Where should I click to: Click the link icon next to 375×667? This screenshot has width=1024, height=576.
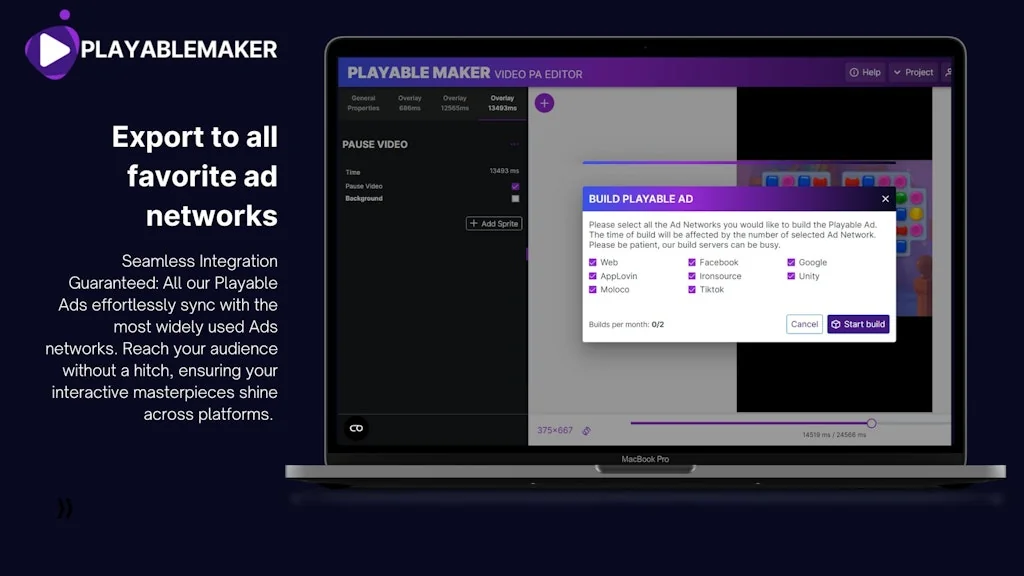tap(587, 430)
